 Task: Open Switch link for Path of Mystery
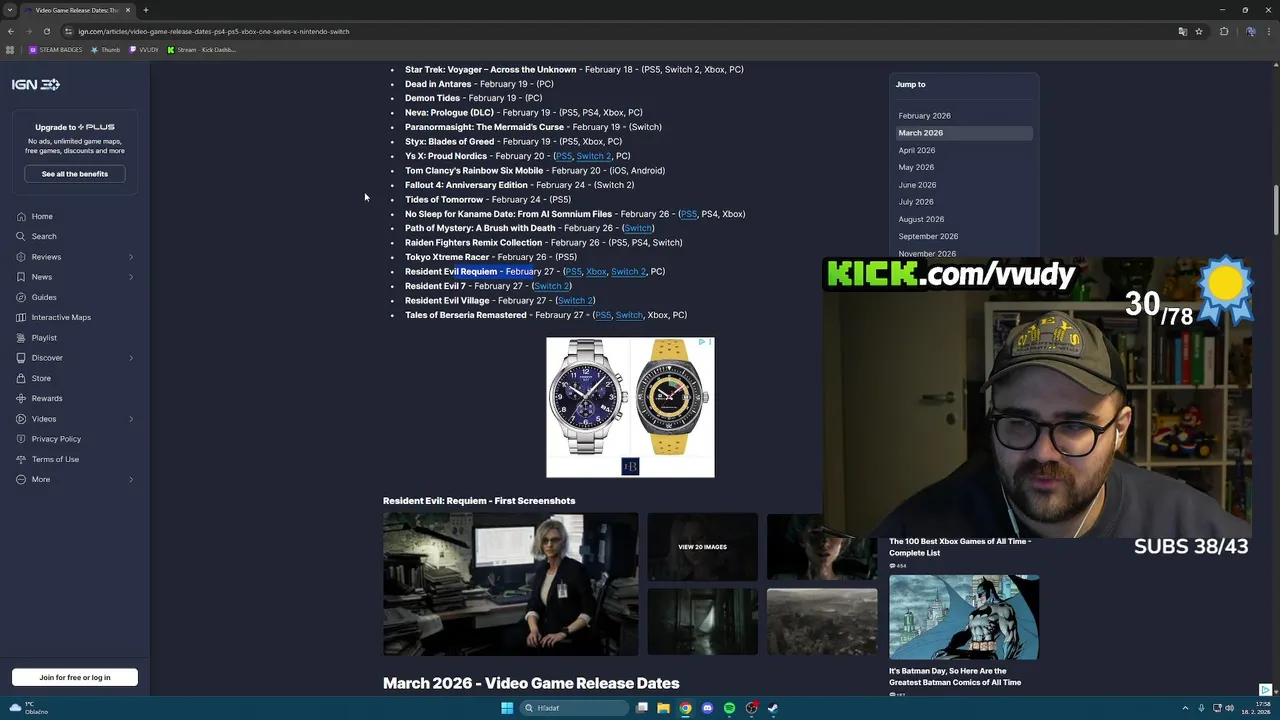(638, 228)
